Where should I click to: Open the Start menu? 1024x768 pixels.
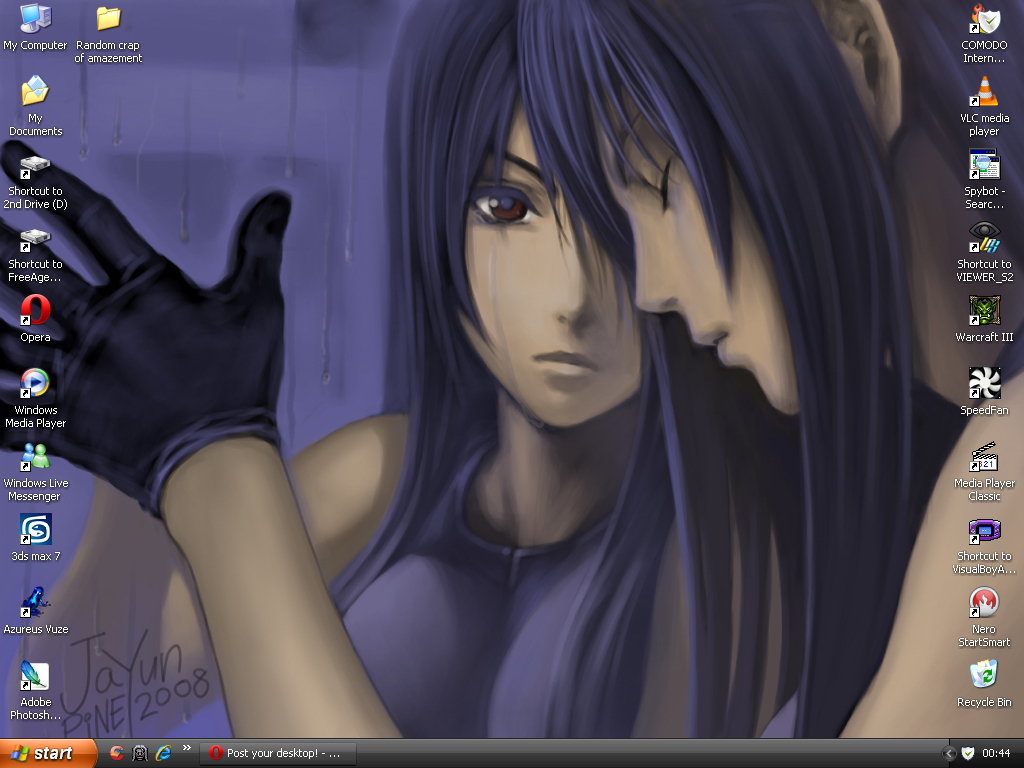(x=47, y=753)
